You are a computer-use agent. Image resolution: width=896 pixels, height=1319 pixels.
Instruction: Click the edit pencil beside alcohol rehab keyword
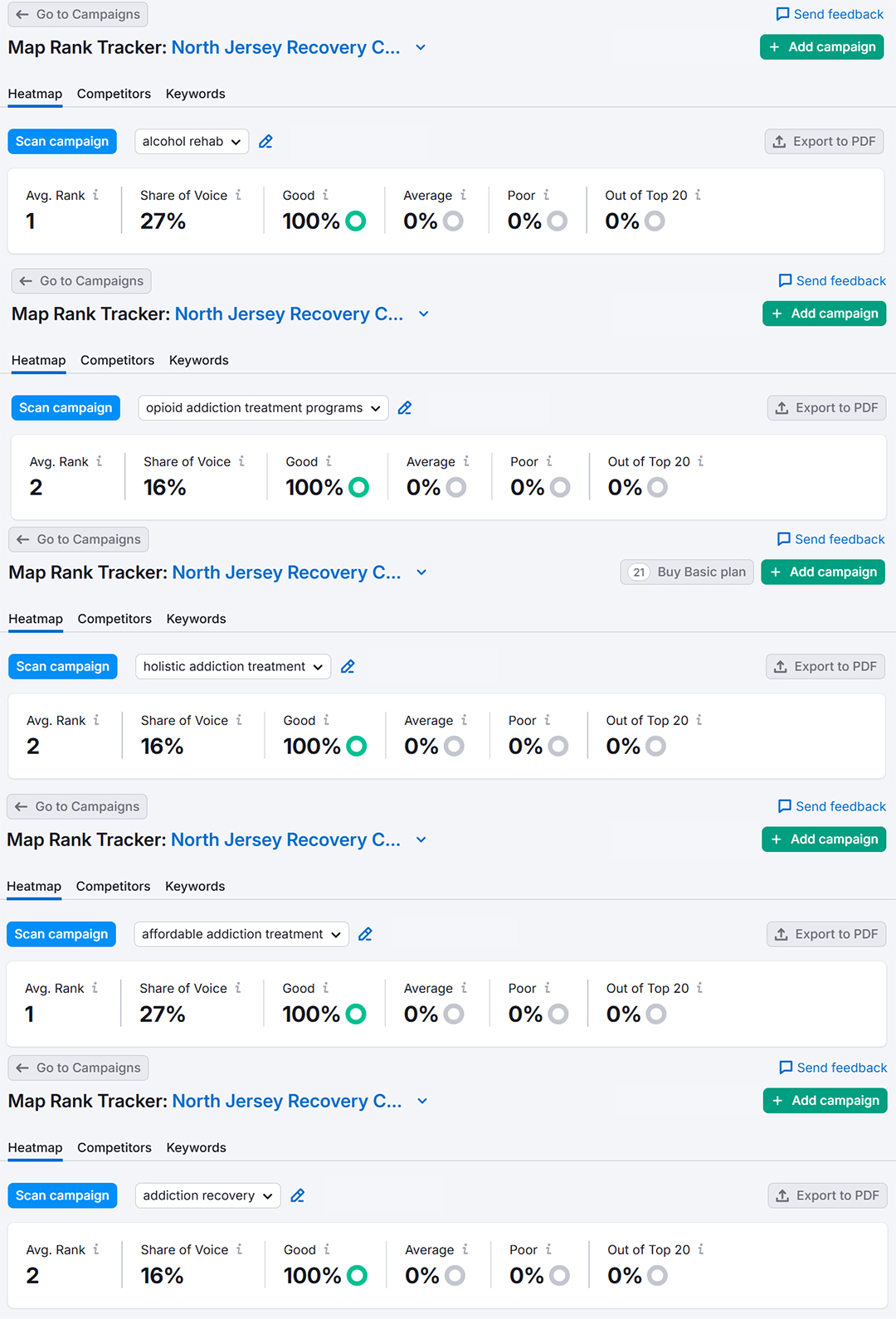pyautogui.click(x=265, y=142)
